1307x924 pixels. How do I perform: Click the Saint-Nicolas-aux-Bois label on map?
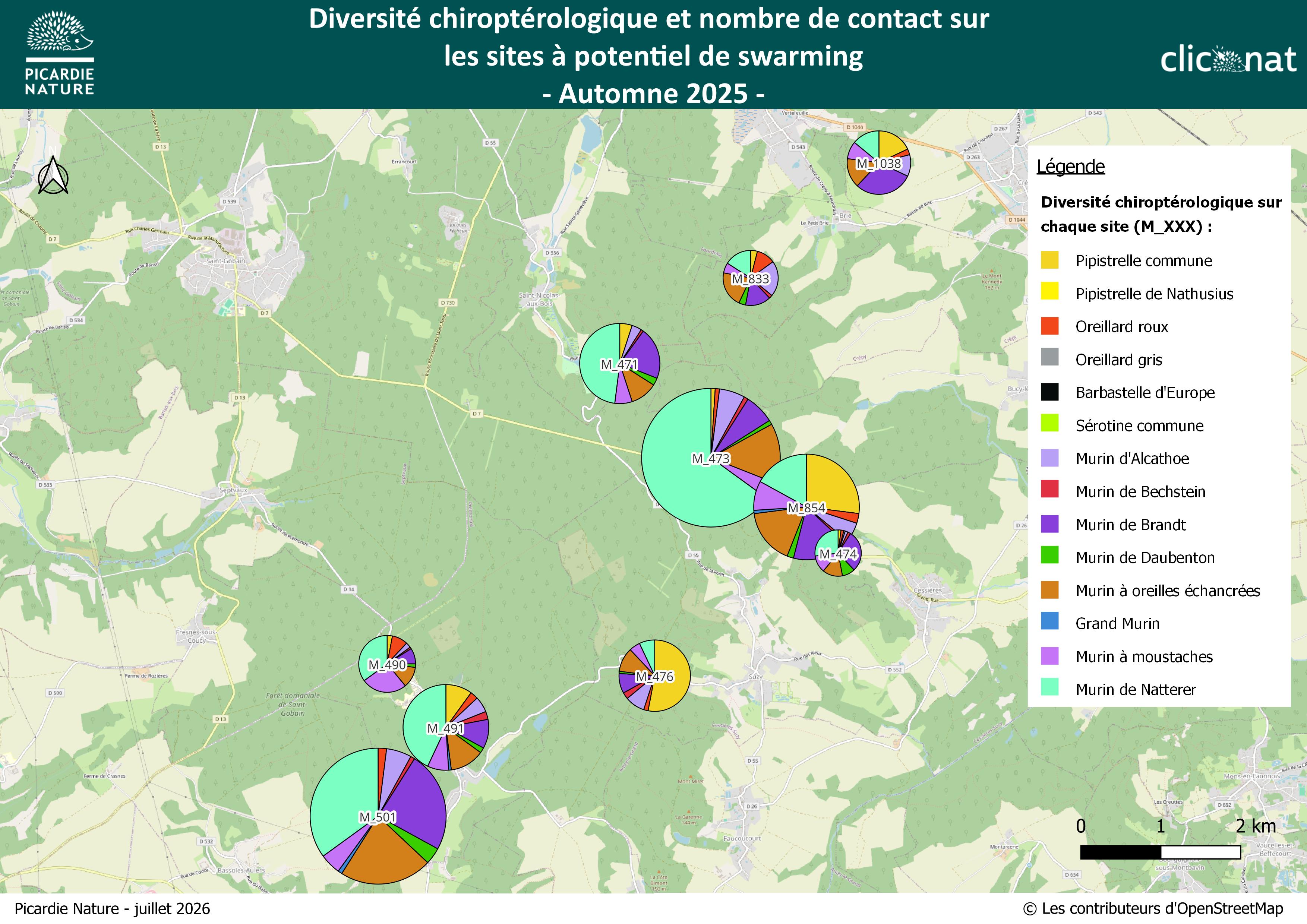click(x=539, y=299)
